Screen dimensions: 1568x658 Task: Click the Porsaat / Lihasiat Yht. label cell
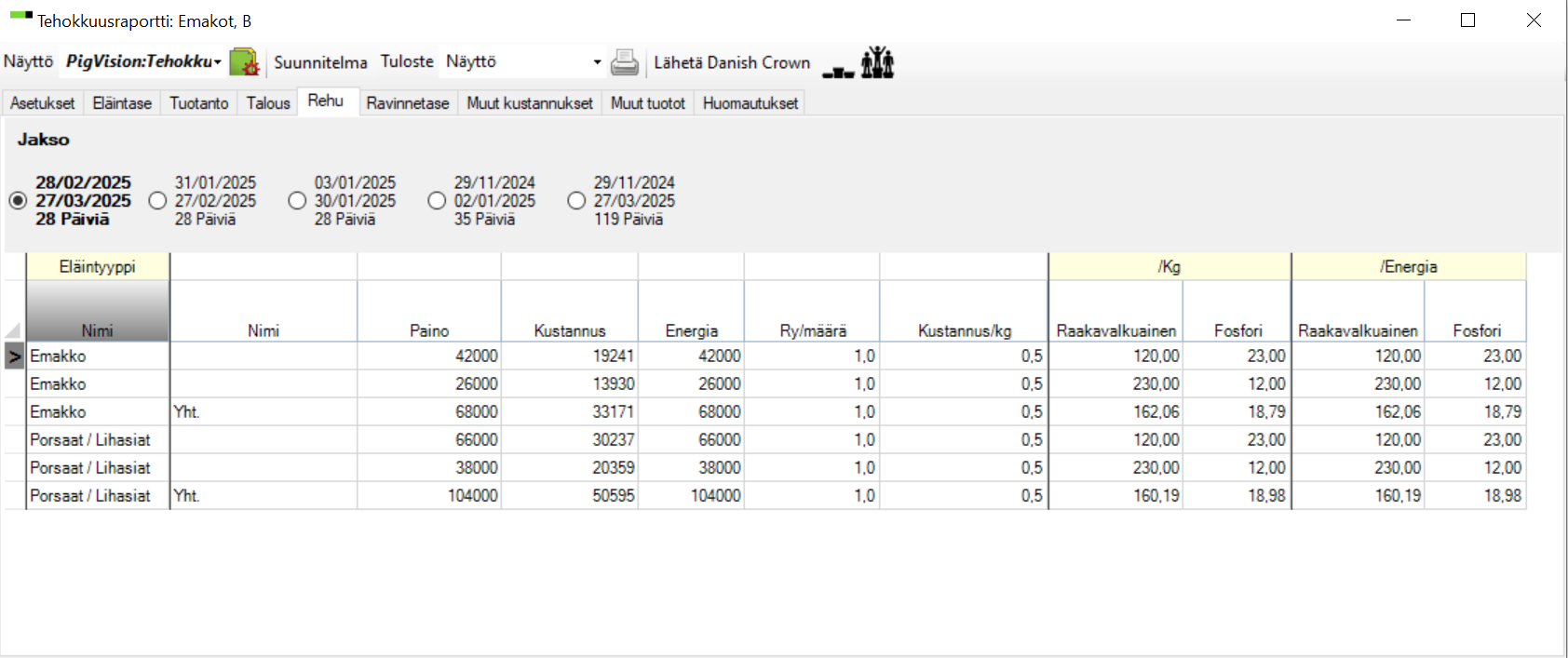pyautogui.click(x=264, y=495)
